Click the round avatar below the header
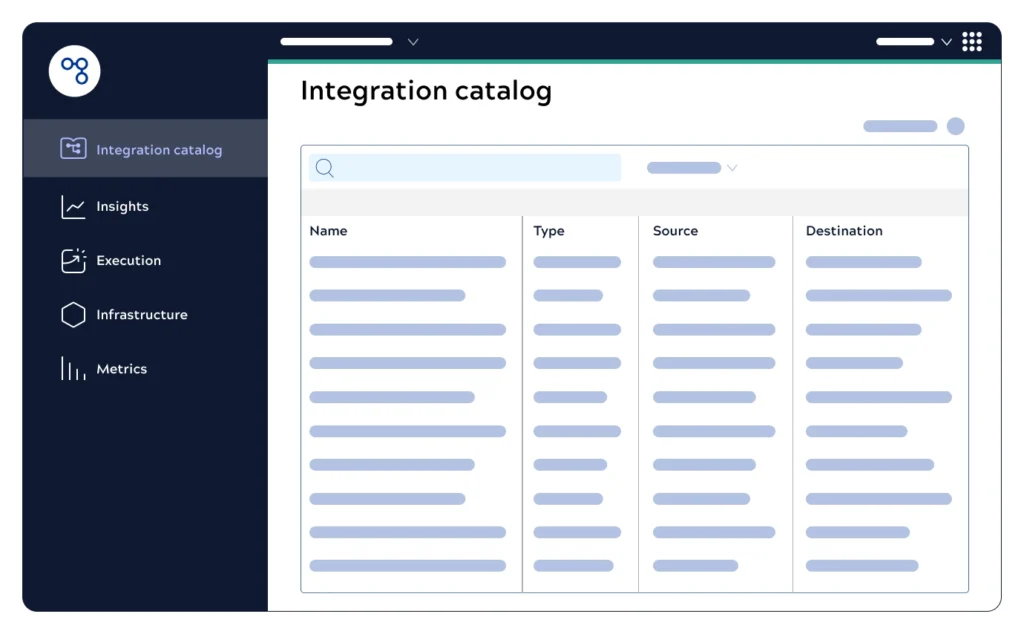Image resolution: width=1024 pixels, height=634 pixels. click(955, 126)
